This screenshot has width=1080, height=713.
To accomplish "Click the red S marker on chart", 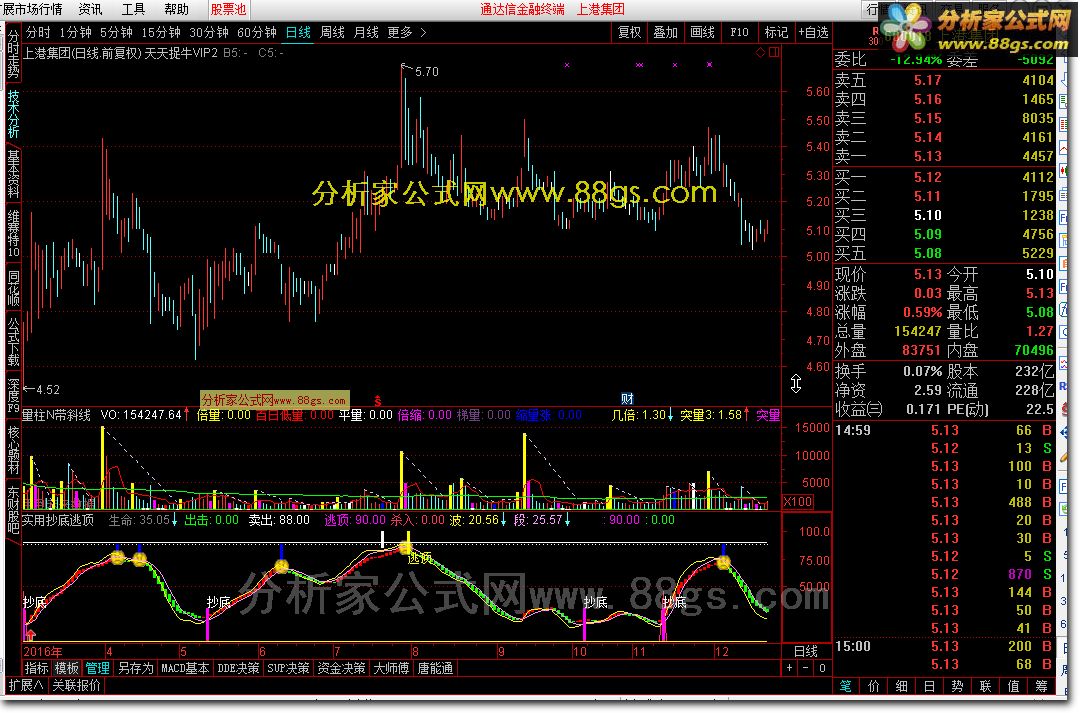I will point(377,400).
